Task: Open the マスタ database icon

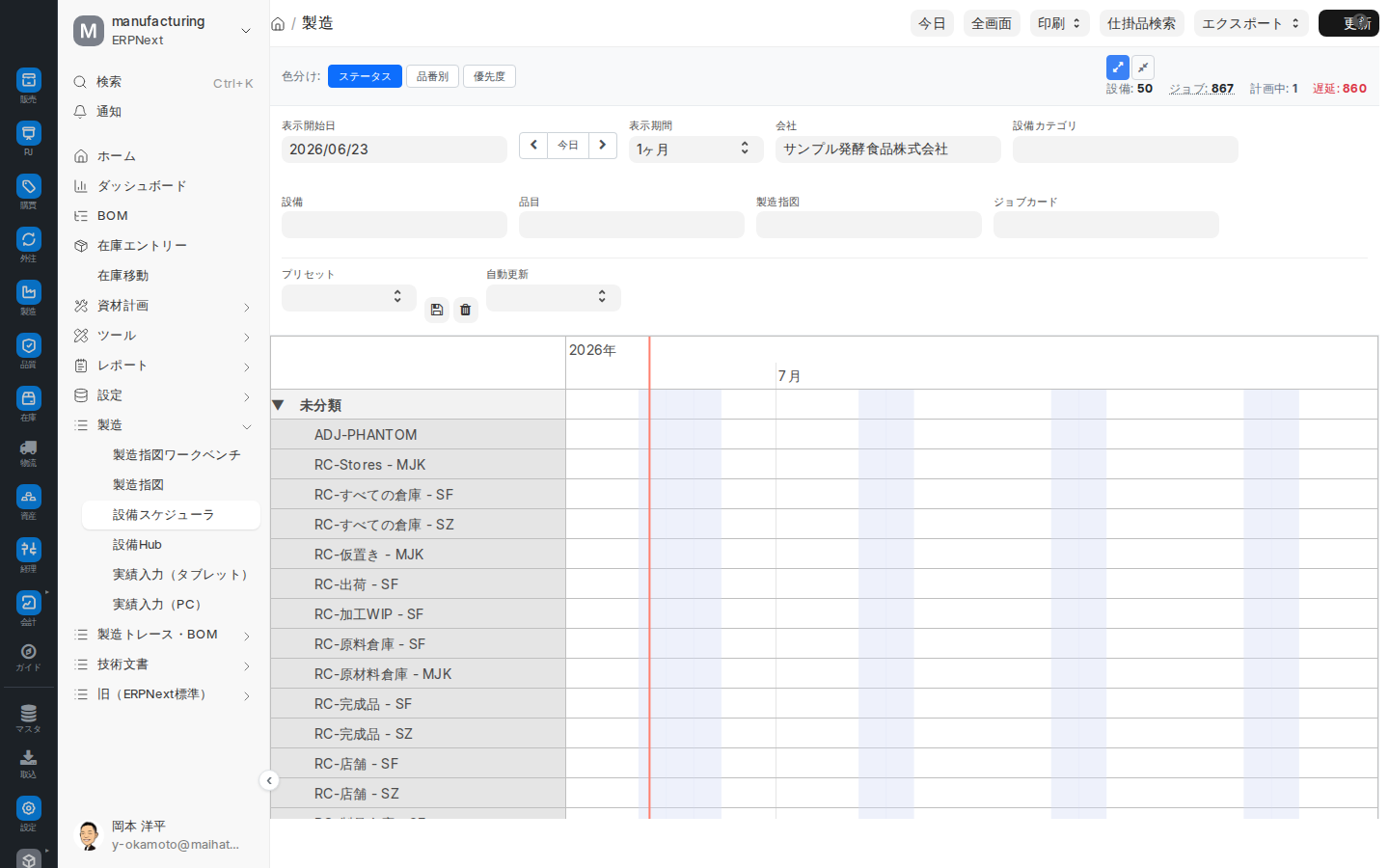Action: pyautogui.click(x=29, y=714)
